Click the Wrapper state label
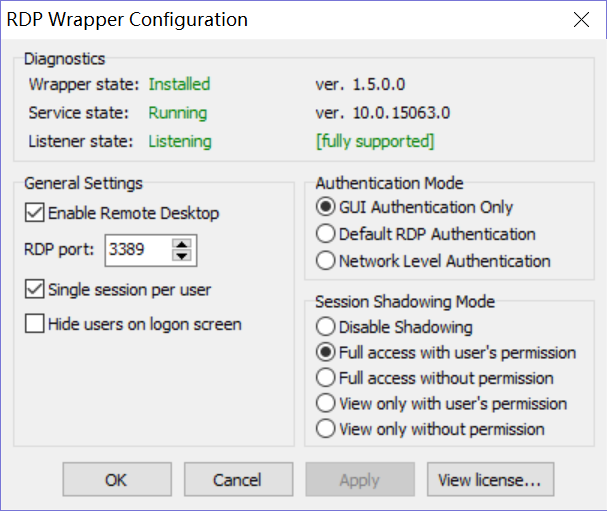Viewport: 607px width, 511px height. (x=84, y=84)
